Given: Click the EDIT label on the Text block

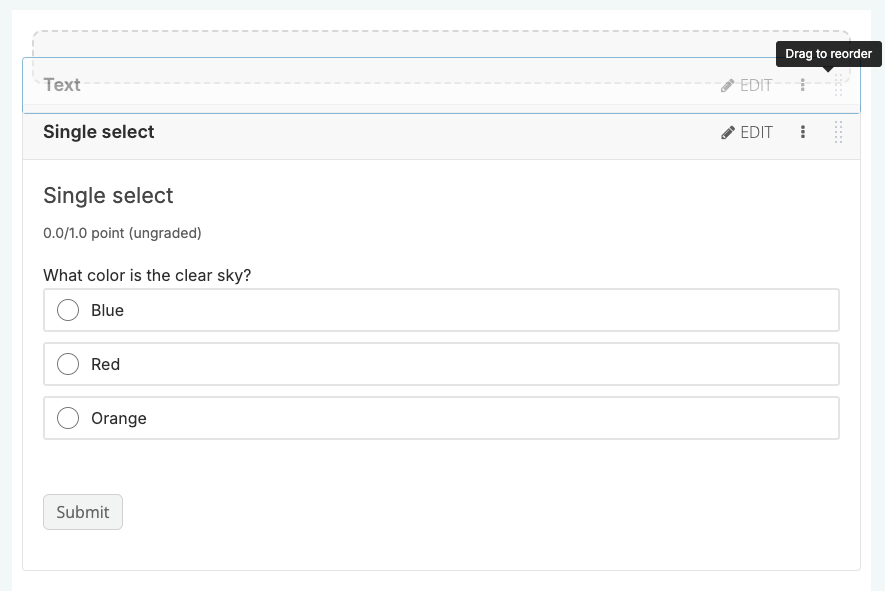Looking at the screenshot, I should tap(756, 86).
